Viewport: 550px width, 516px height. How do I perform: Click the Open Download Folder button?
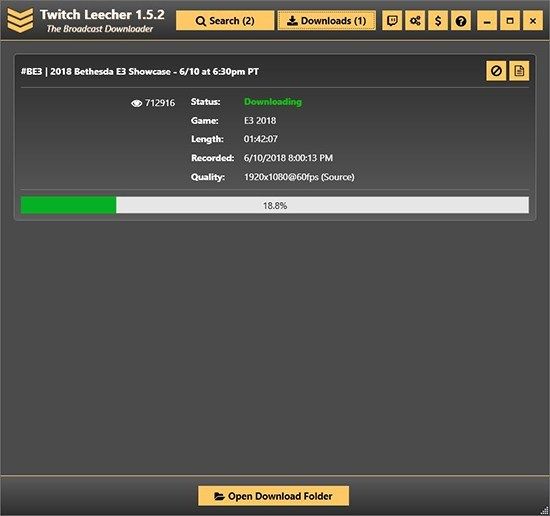pyautogui.click(x=274, y=496)
